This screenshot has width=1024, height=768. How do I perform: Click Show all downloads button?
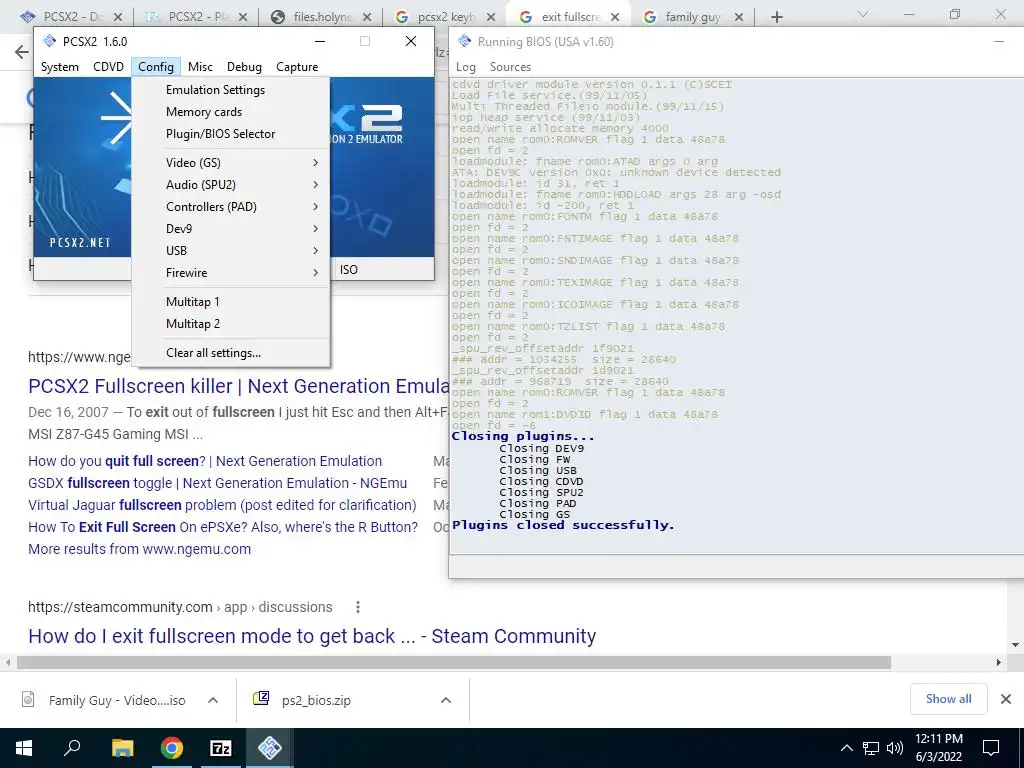coord(948,699)
